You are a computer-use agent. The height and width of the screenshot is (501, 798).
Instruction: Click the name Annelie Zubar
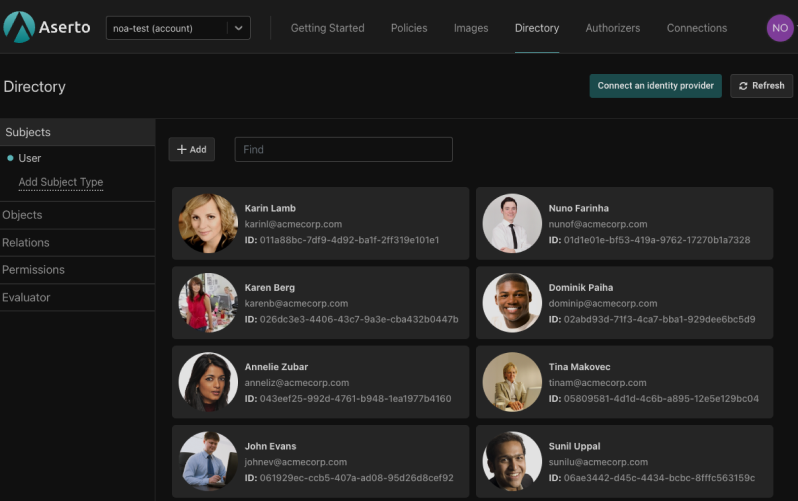tap(276, 367)
